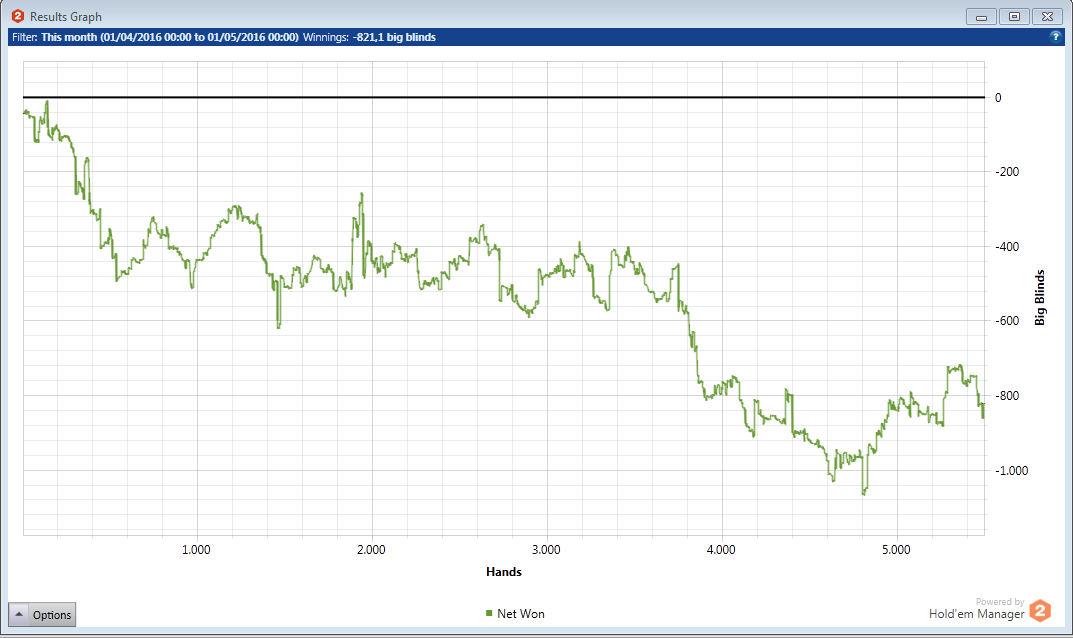
Task: Click the Hands axis title
Action: 504,572
